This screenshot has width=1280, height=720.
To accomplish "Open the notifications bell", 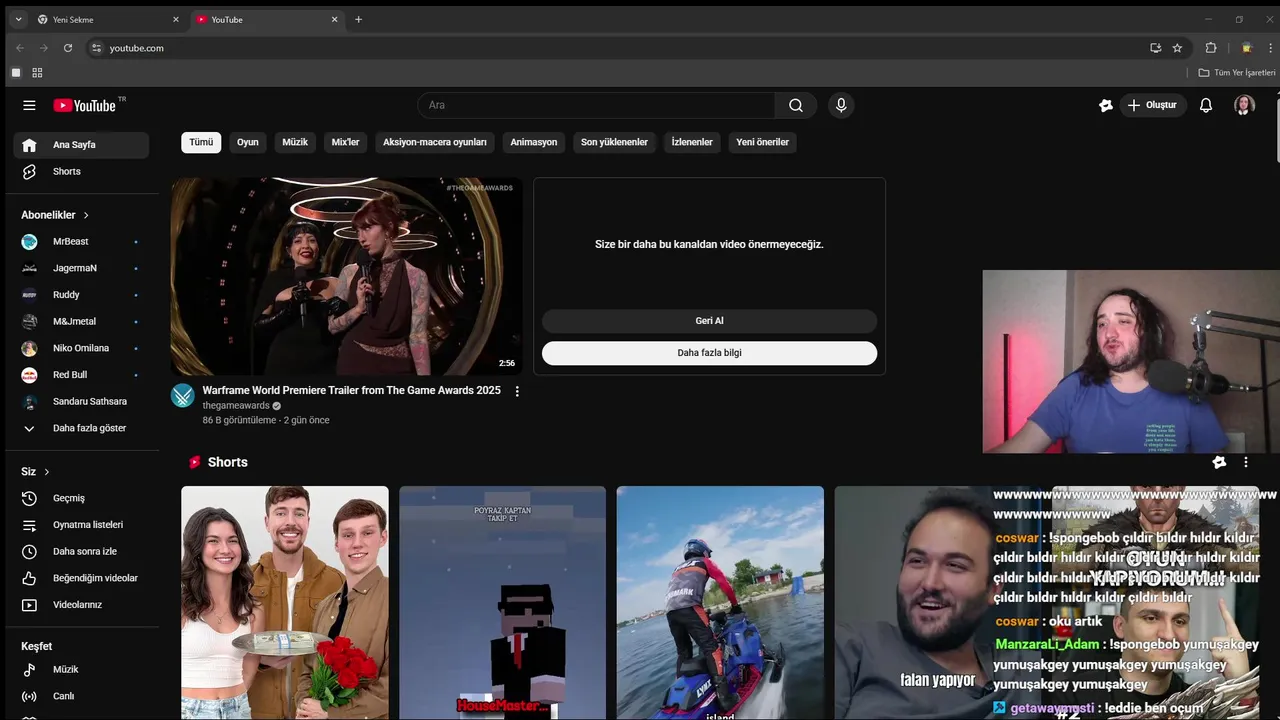I will click(x=1206, y=105).
